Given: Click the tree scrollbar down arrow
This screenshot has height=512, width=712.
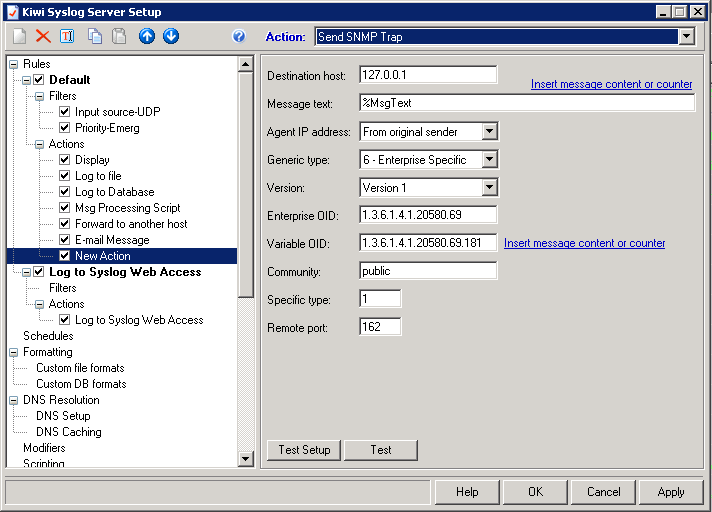Looking at the screenshot, I should point(246,458).
